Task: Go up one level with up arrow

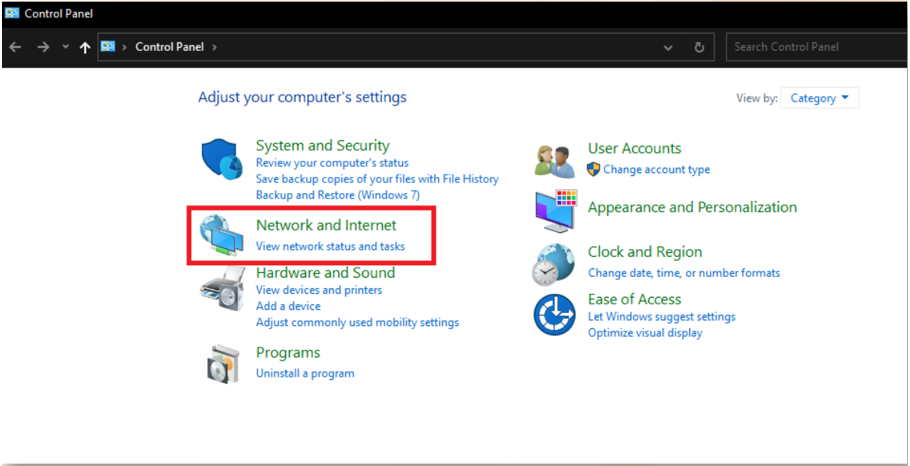Action: pyautogui.click(x=85, y=48)
